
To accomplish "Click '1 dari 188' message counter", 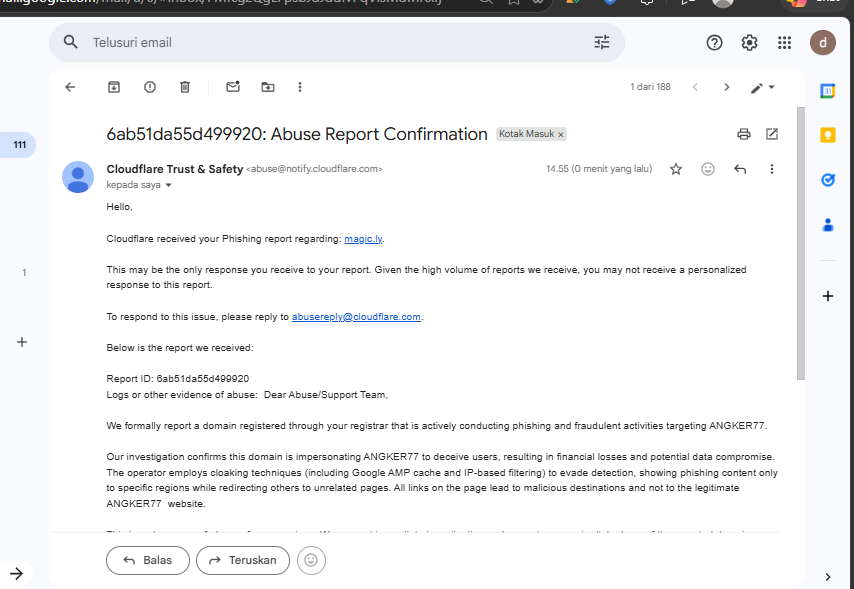I will (x=650, y=87).
